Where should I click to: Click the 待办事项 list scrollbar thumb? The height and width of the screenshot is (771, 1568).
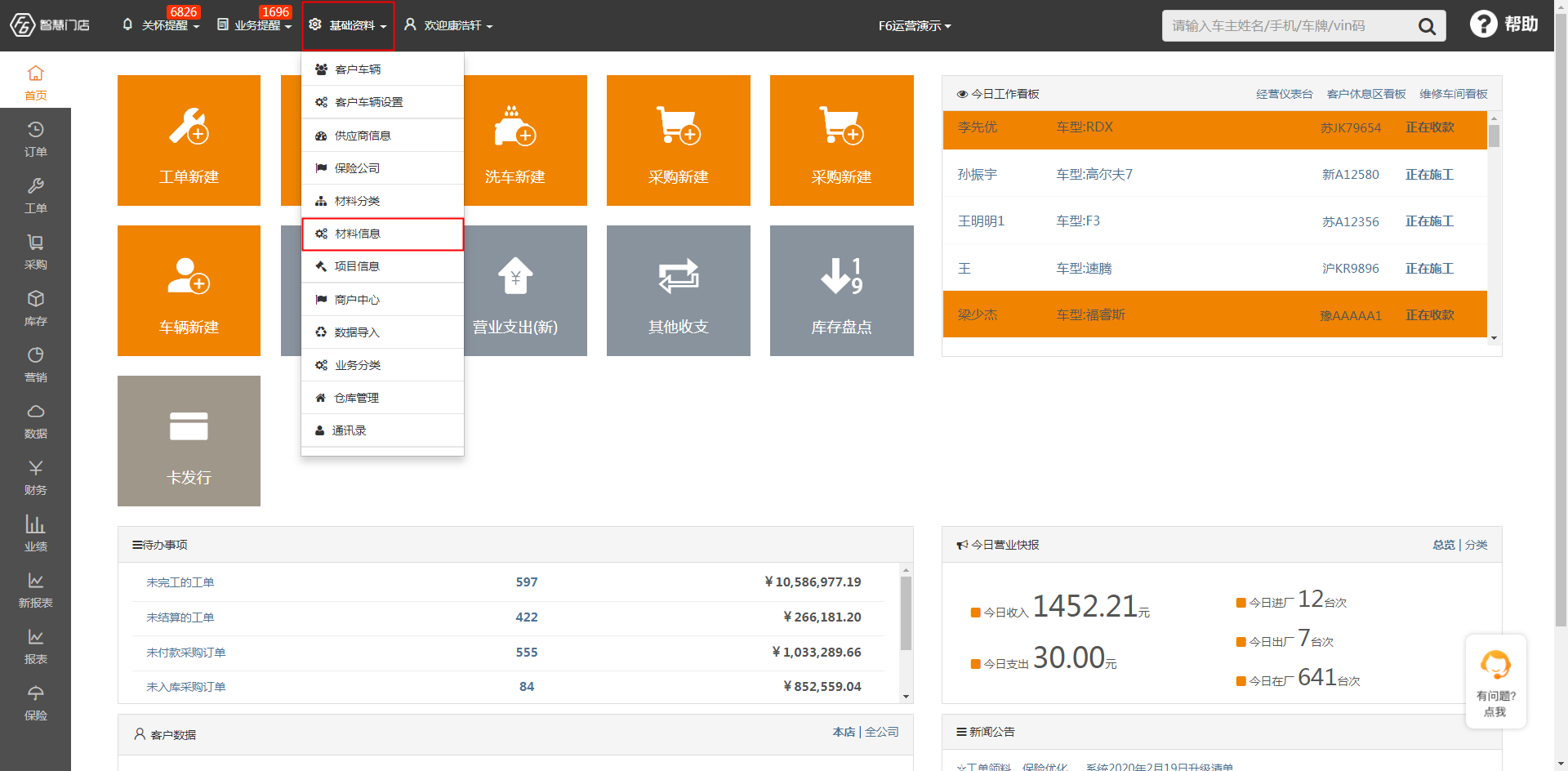[x=906, y=613]
